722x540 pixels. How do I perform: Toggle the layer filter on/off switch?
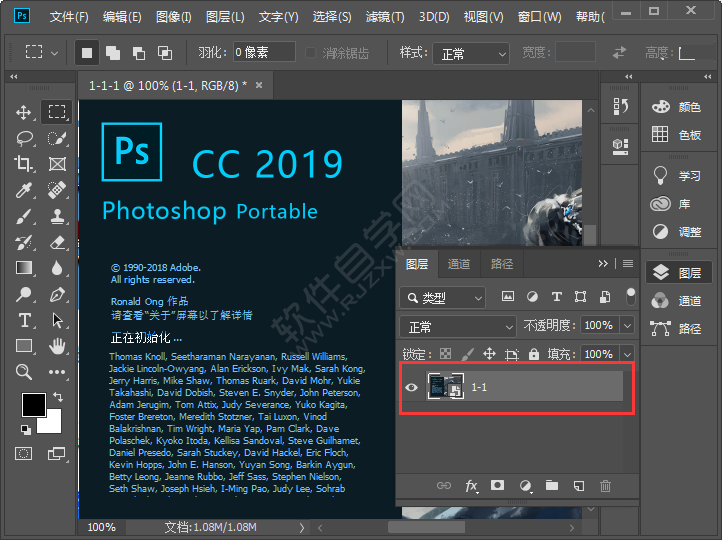630,295
